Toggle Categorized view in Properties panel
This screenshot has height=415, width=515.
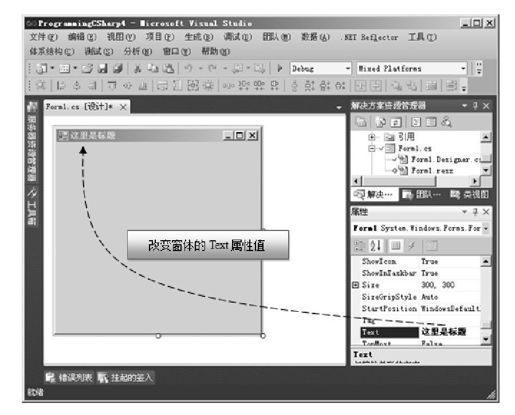[359, 246]
